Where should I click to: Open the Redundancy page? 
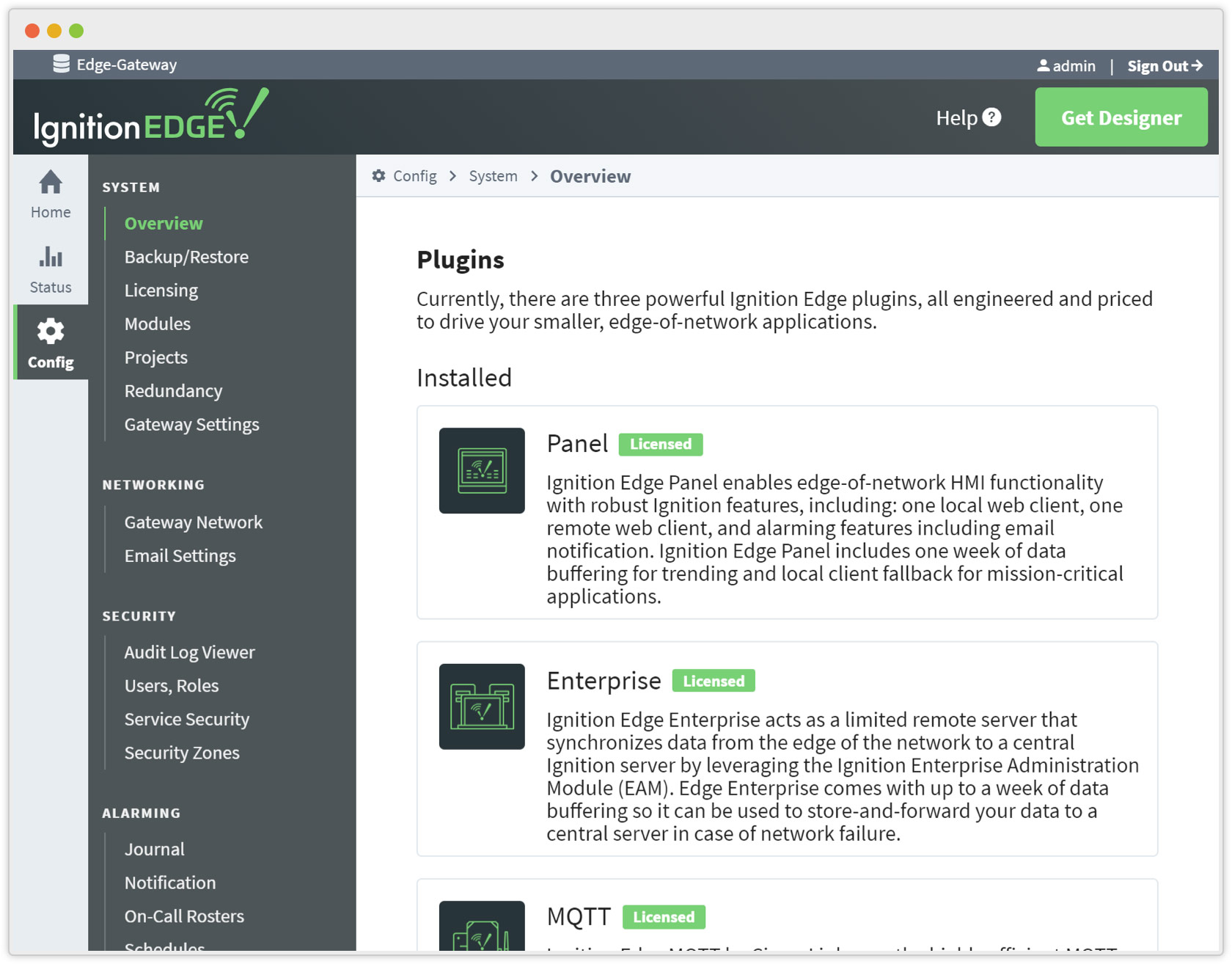pyautogui.click(x=174, y=391)
